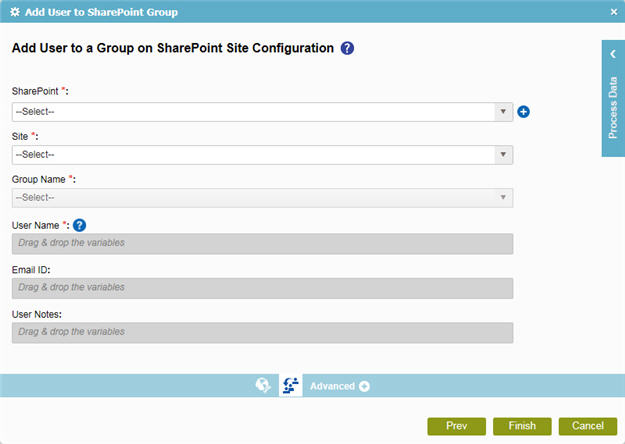This screenshot has height=444, width=625.
Task: Select the user group configuration tab icon
Action: 291,386
